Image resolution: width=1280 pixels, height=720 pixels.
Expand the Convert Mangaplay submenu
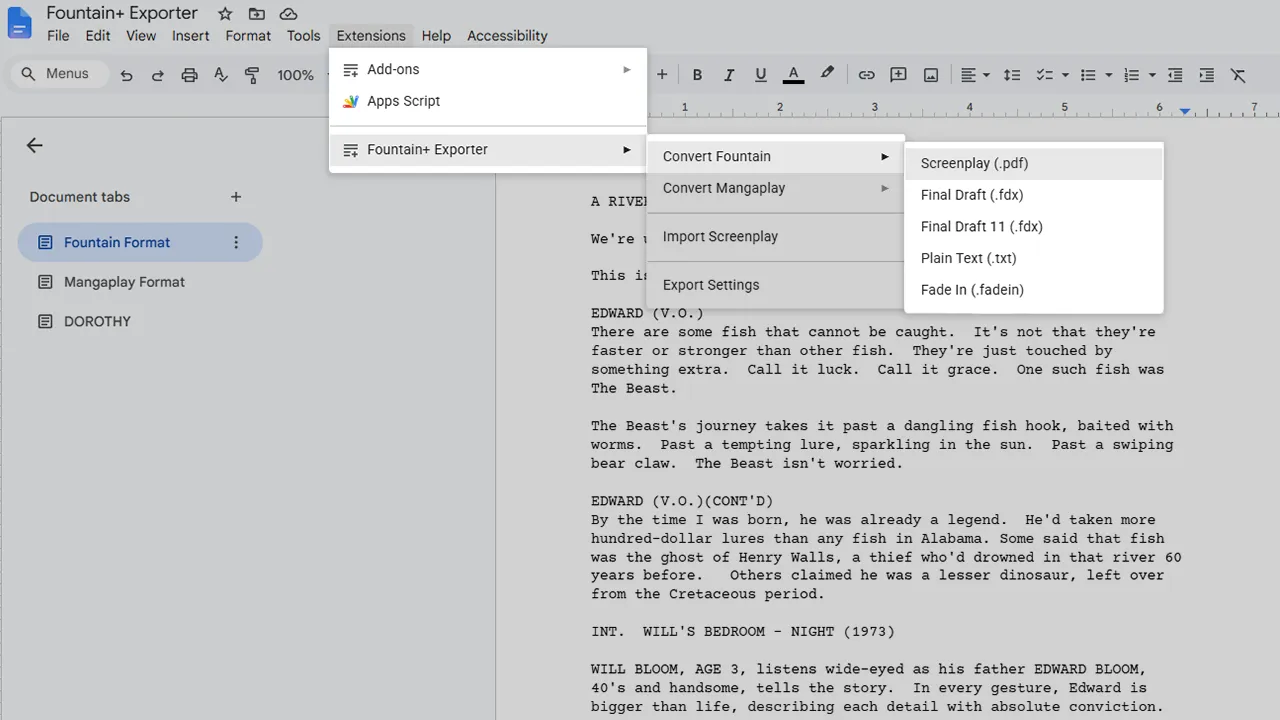[775, 188]
